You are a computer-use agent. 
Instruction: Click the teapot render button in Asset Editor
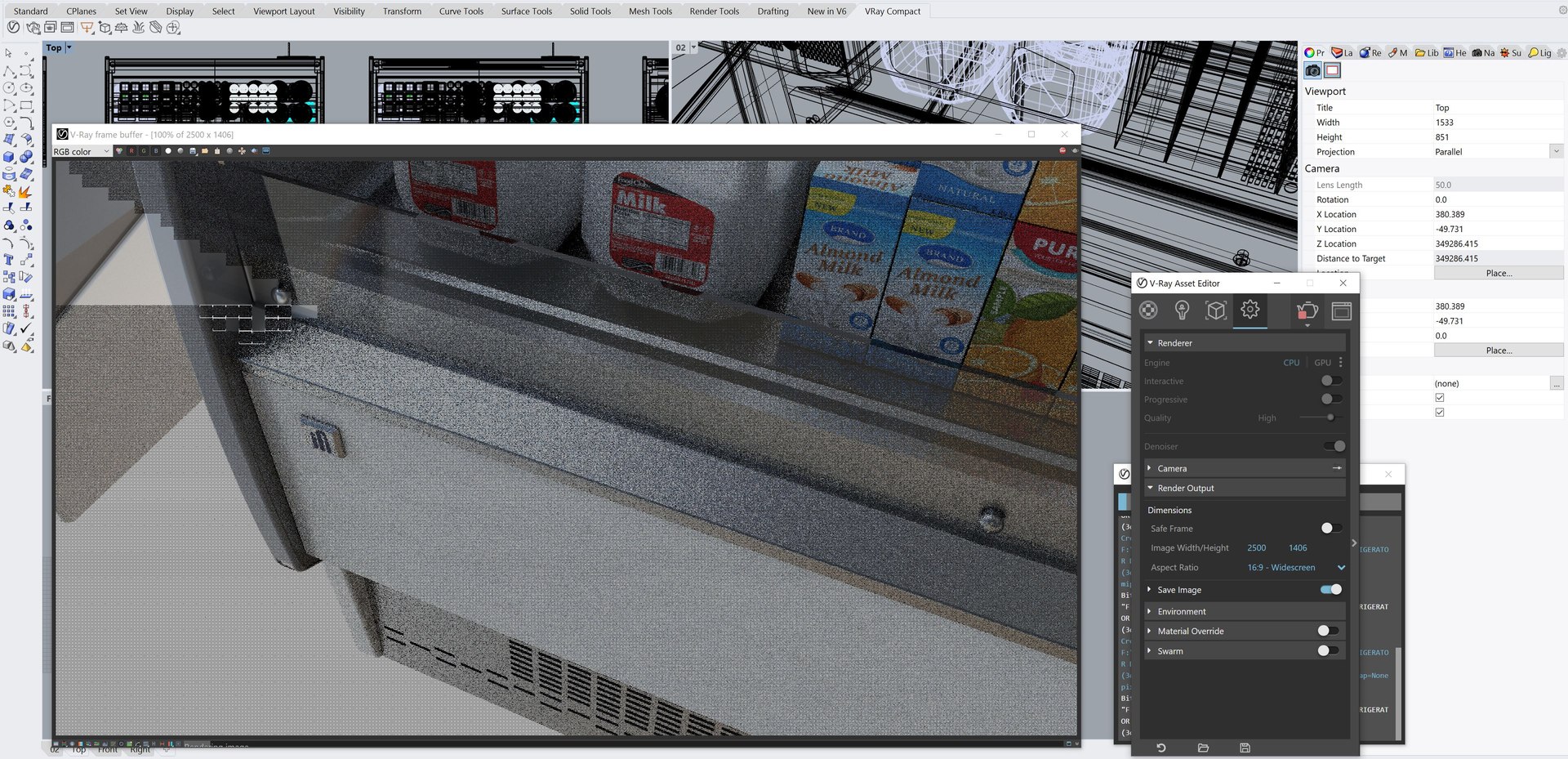point(1307,310)
